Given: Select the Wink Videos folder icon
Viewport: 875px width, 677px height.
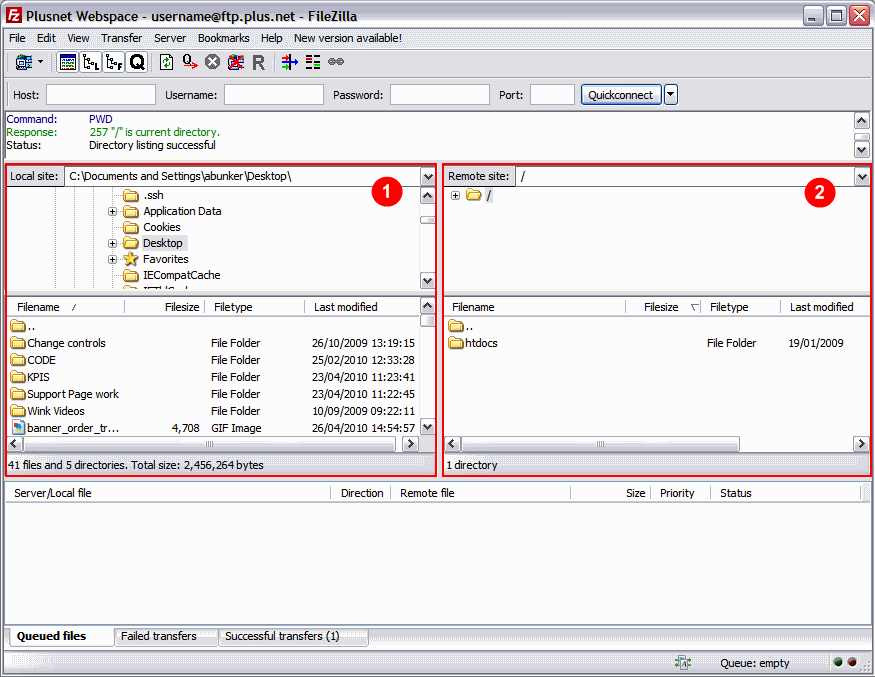Looking at the screenshot, I should pyautogui.click(x=18, y=411).
